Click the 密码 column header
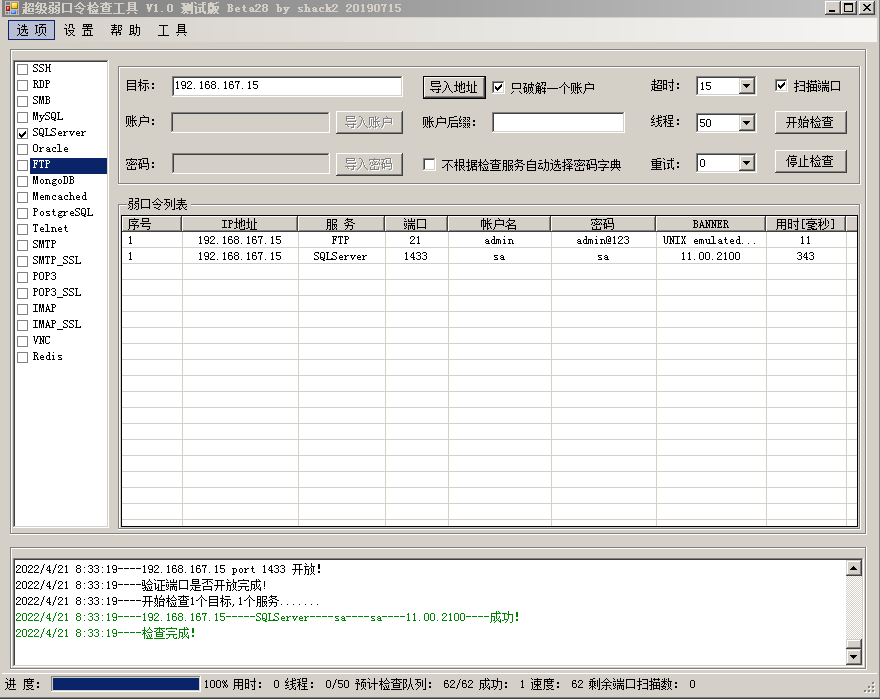Viewport: 880px width, 700px height. coord(603,224)
